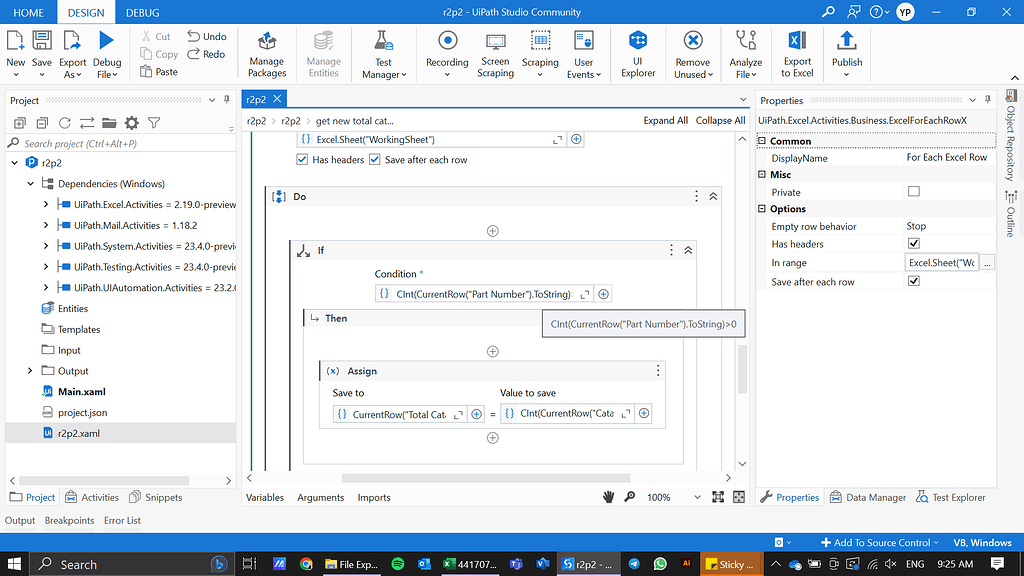
Task: Toggle Save after each row in designer
Action: click(x=374, y=159)
